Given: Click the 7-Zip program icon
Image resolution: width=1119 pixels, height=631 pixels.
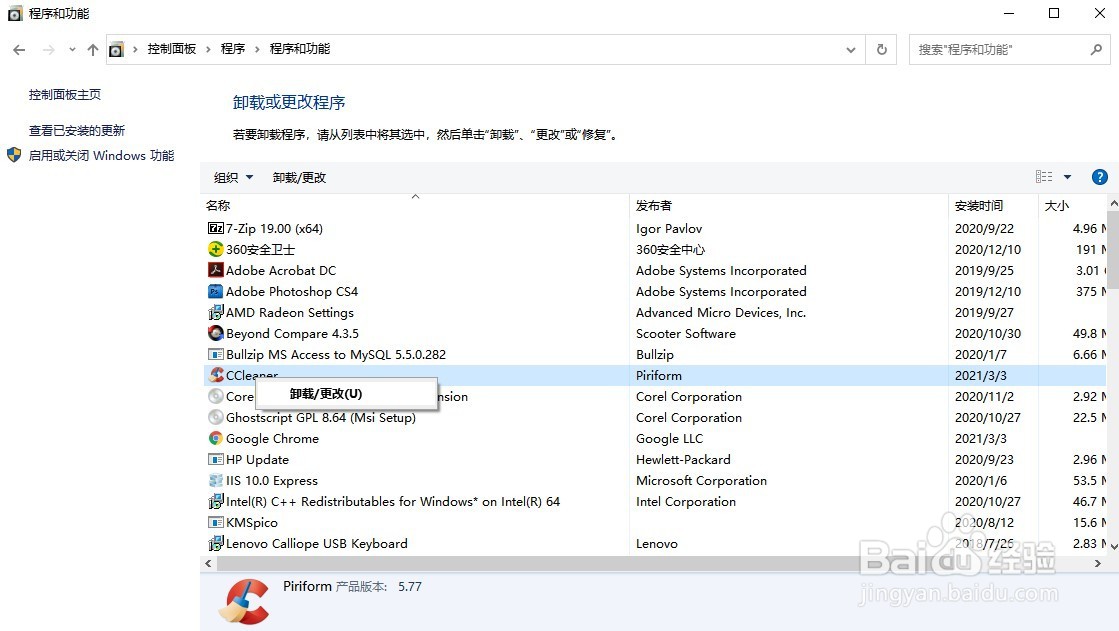Looking at the screenshot, I should tap(216, 228).
